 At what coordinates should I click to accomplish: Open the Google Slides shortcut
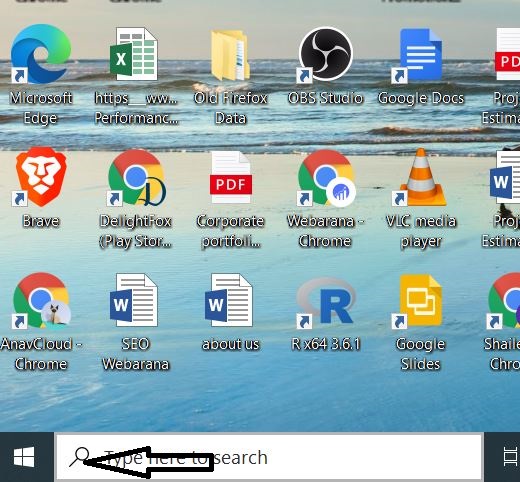418,301
